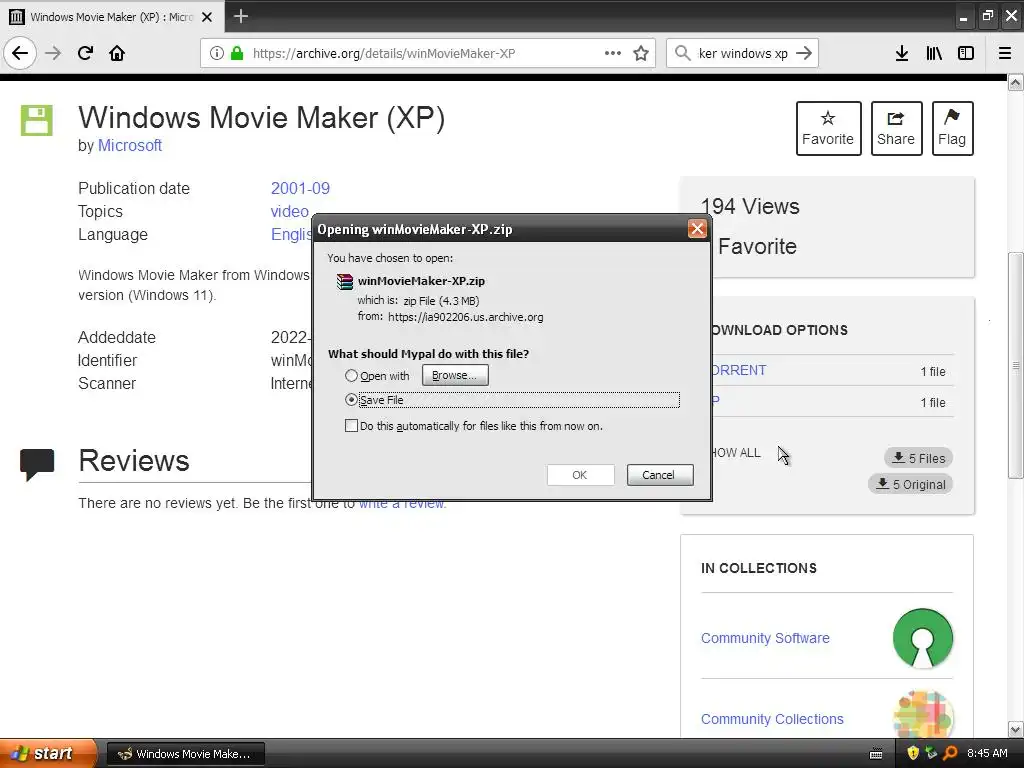Screen dimensions: 1024x768
Task: Click the Reviews heading
Action: point(134,460)
